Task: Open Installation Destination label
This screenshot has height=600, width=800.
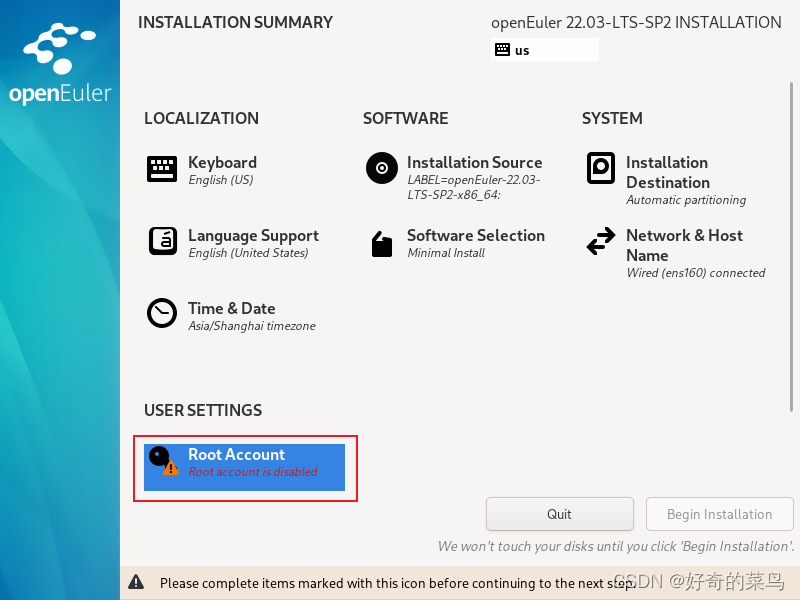Action: pyautogui.click(x=668, y=172)
